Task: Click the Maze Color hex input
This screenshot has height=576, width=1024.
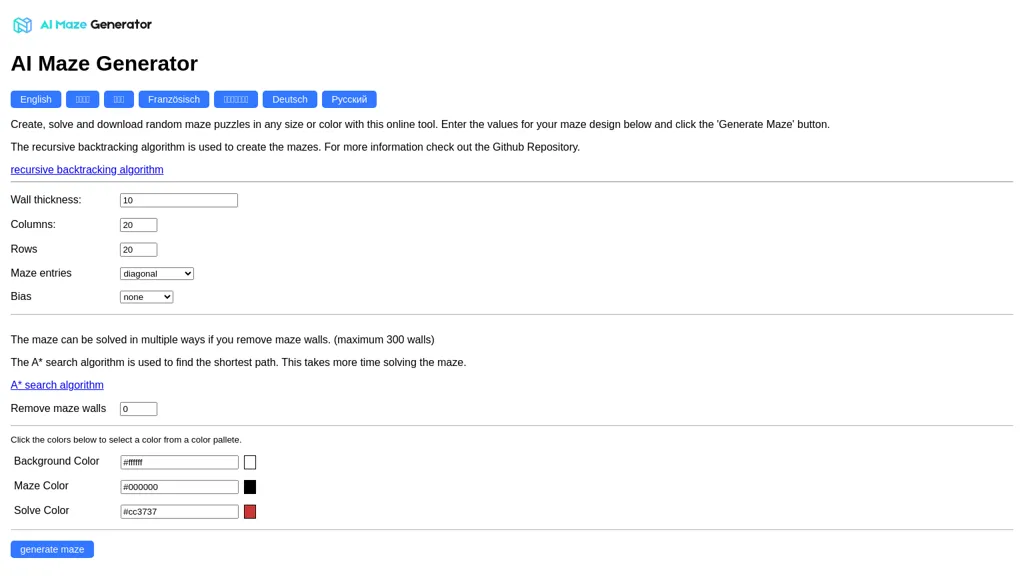Action: click(179, 487)
